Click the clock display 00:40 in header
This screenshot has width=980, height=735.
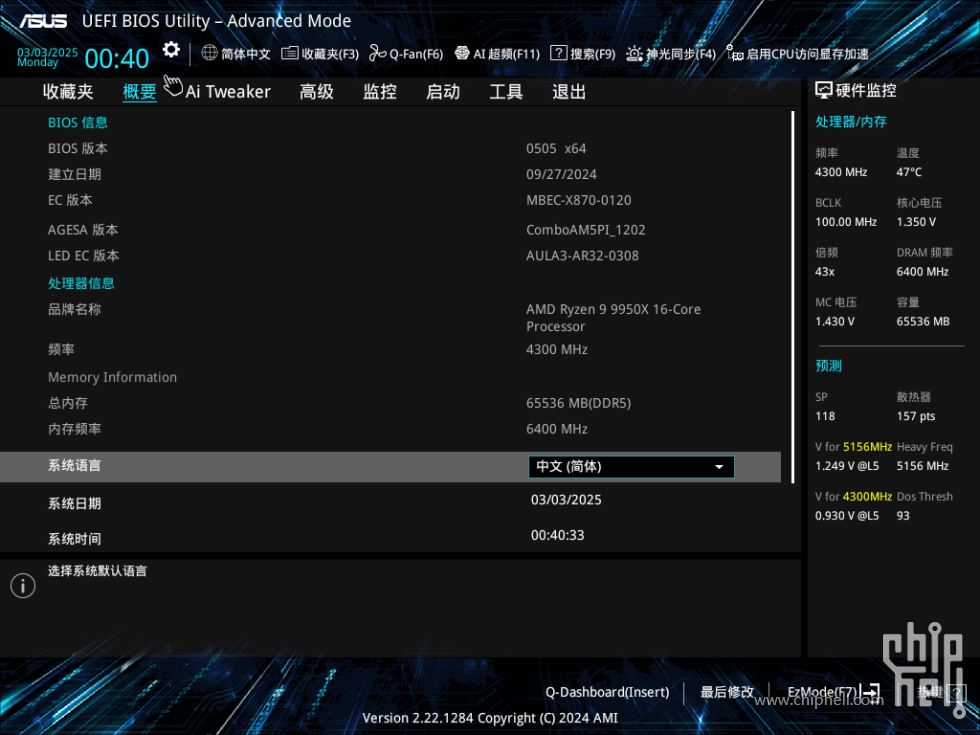(x=117, y=59)
